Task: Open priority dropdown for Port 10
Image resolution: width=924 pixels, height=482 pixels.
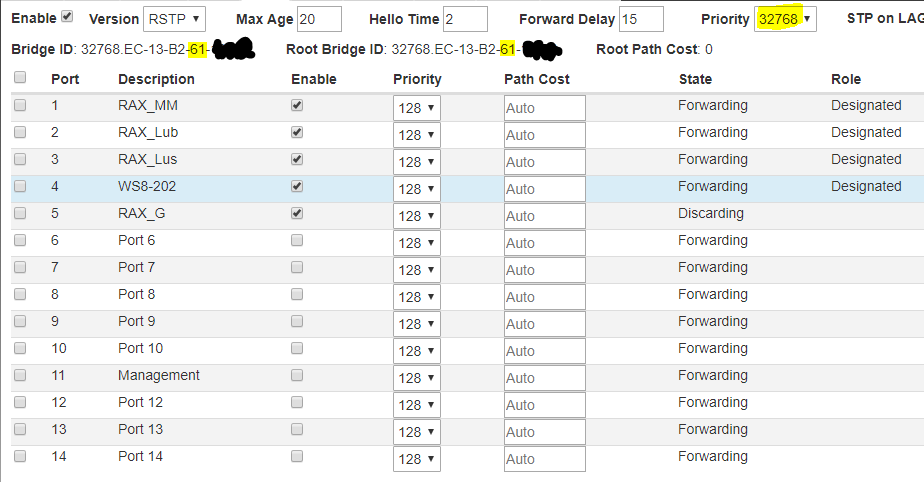Action: pos(416,351)
